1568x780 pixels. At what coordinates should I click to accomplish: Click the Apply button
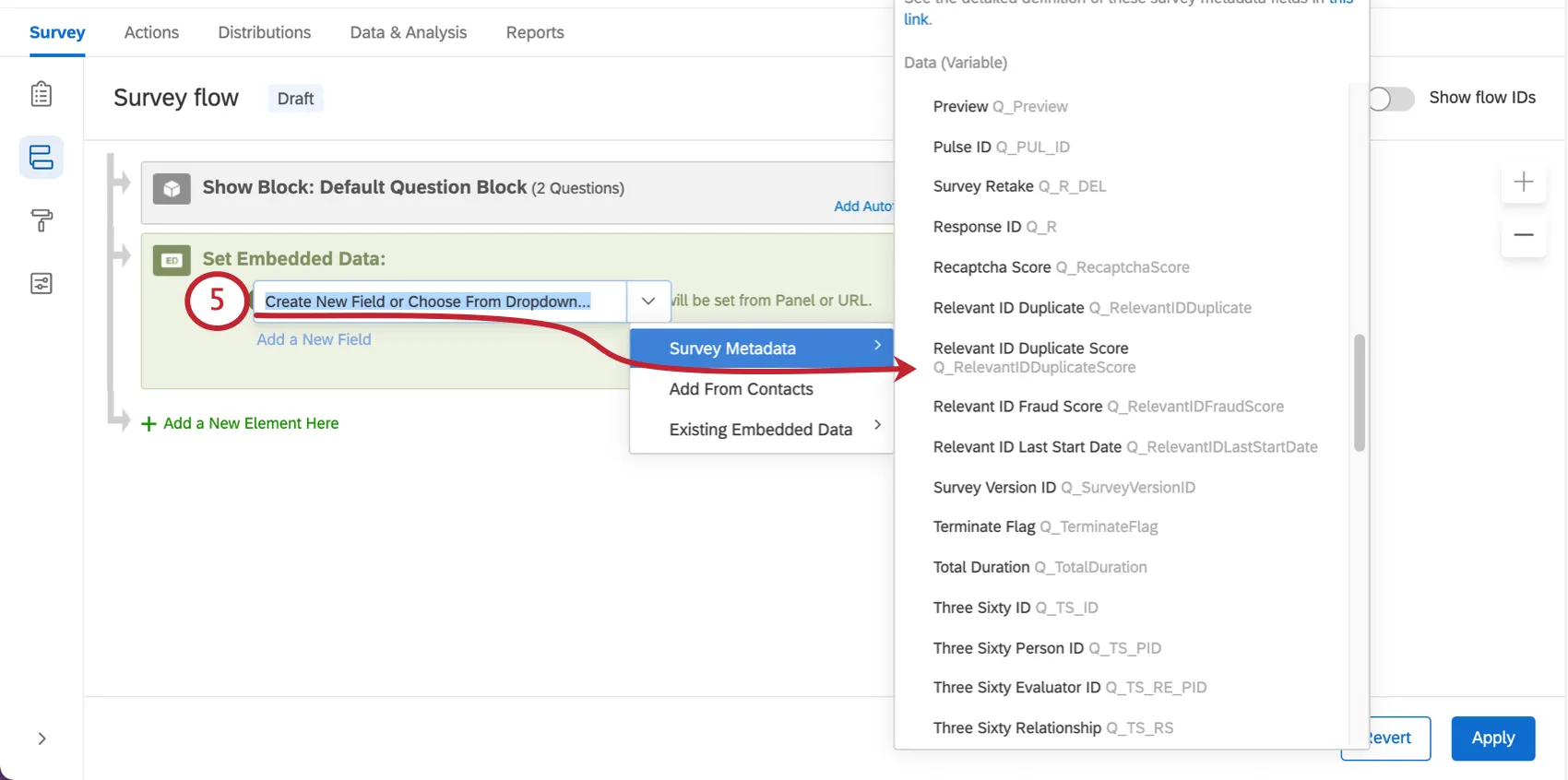[1492, 738]
